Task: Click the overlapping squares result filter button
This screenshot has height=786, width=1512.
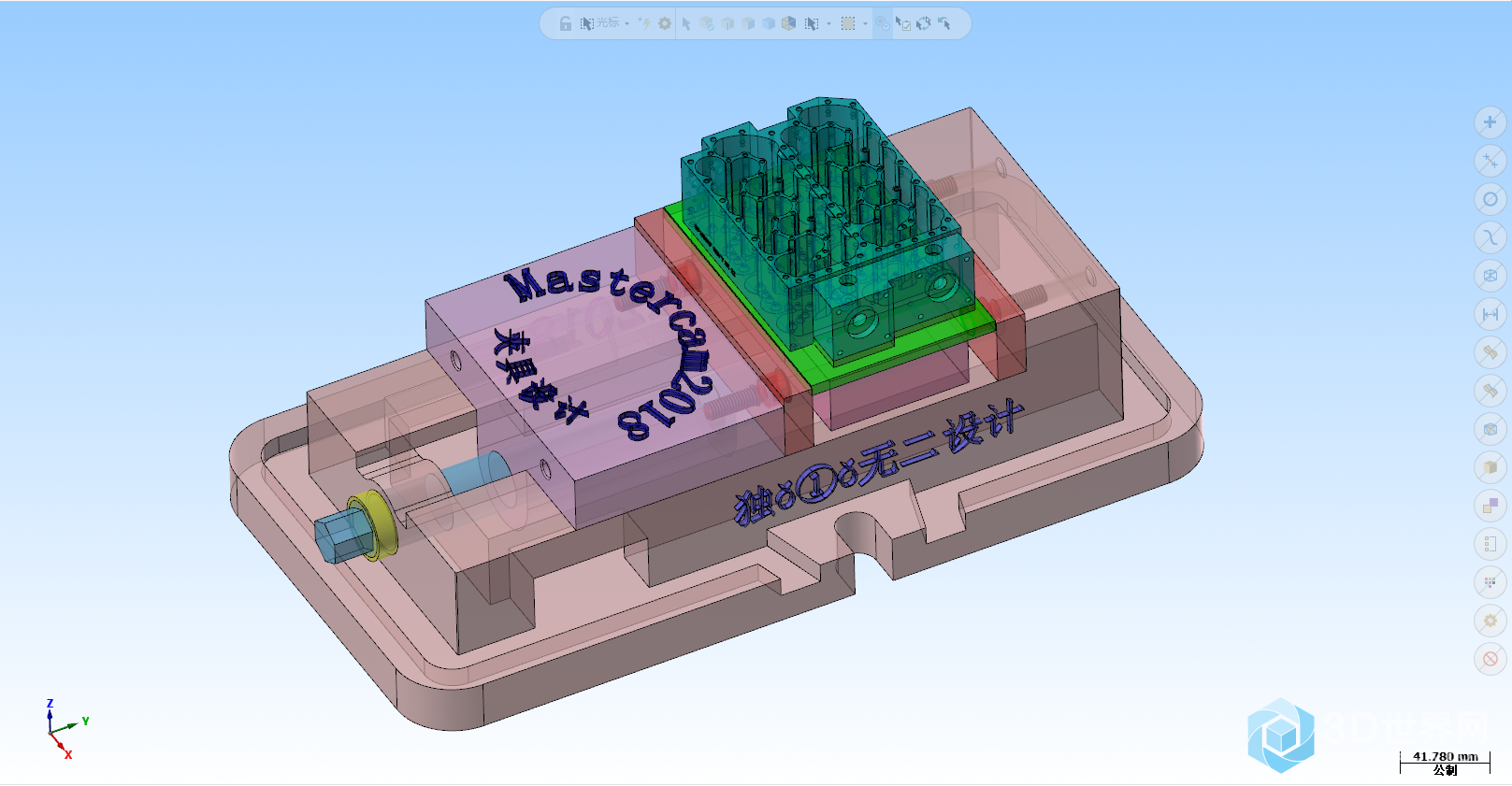Action: click(x=1490, y=506)
